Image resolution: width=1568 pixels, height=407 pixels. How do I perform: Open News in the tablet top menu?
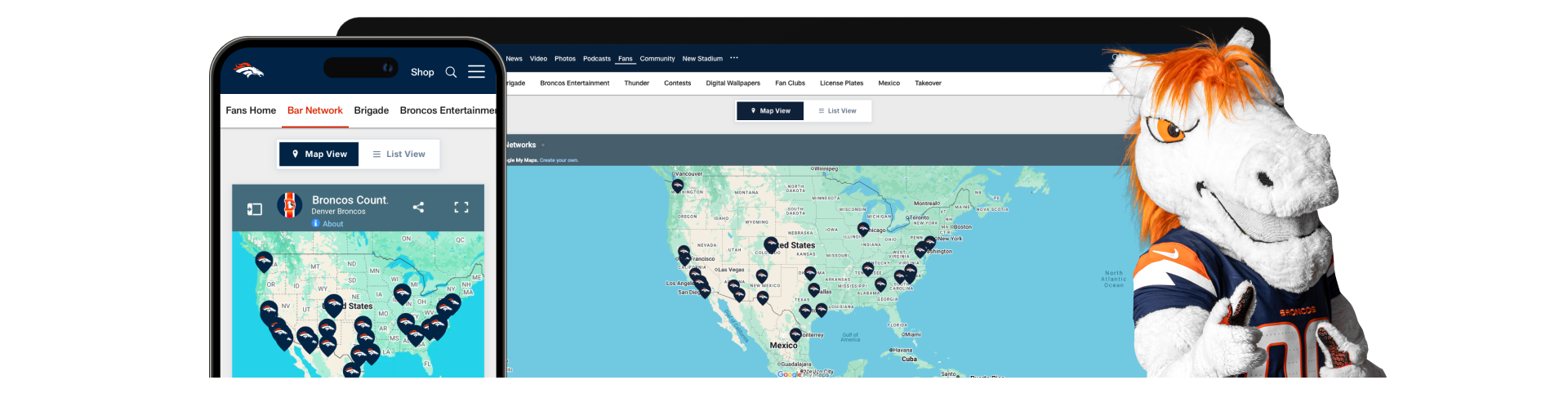pos(514,59)
